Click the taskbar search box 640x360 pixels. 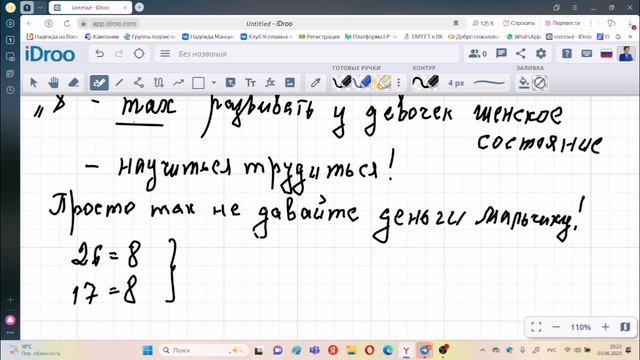click(x=203, y=350)
